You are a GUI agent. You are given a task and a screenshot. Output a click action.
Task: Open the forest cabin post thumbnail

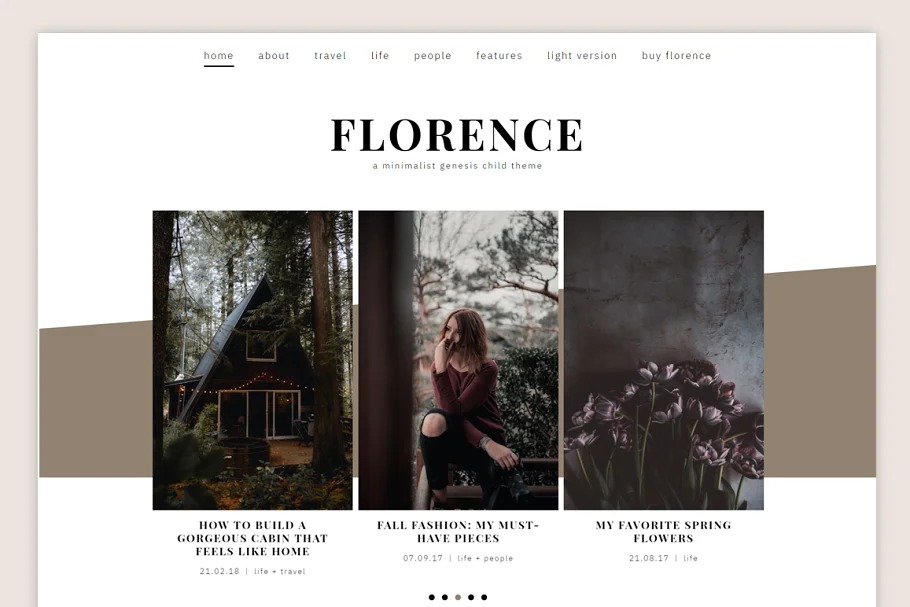pyautogui.click(x=252, y=360)
